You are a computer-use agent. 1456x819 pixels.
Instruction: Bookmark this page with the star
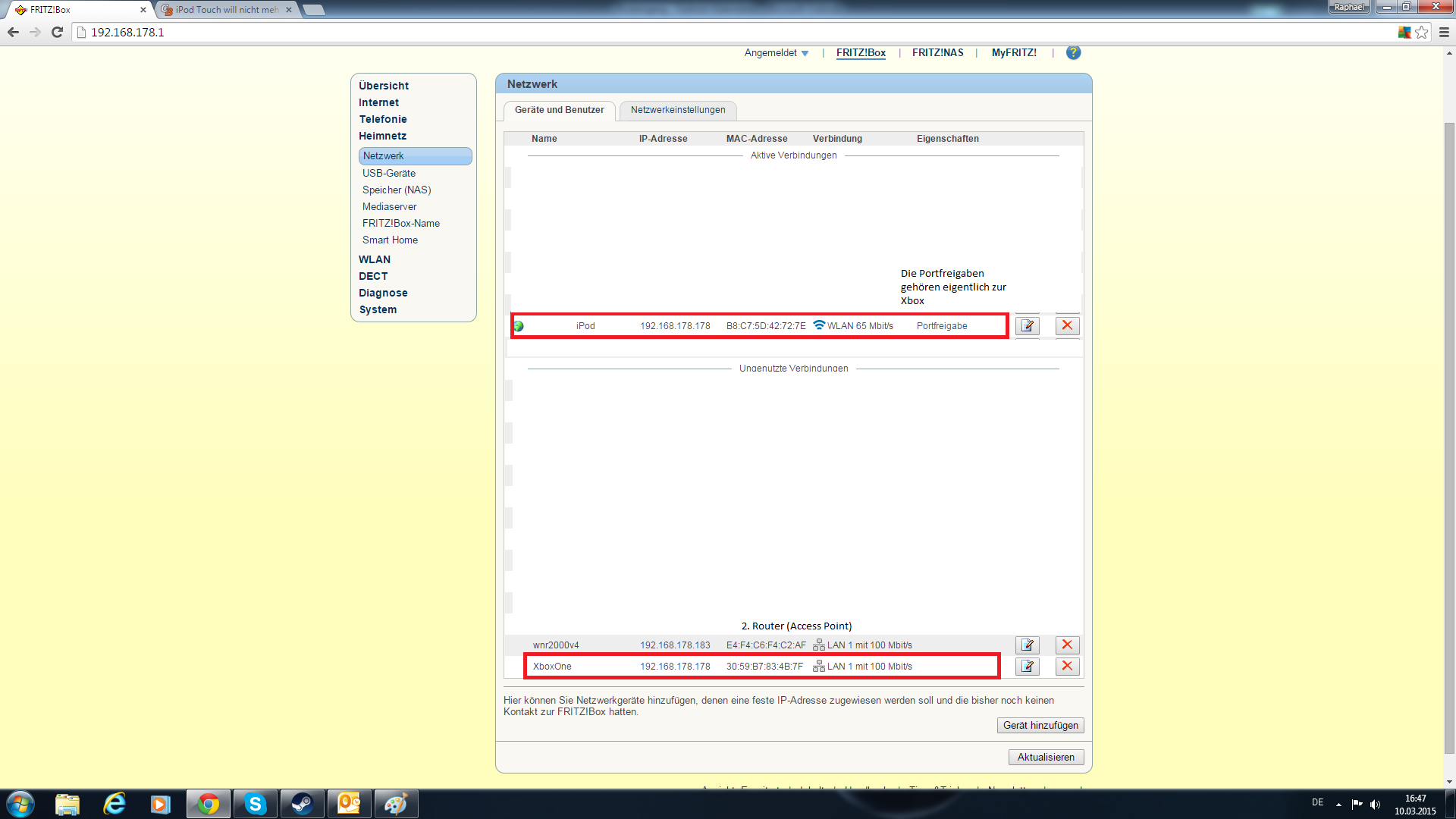click(x=1422, y=32)
